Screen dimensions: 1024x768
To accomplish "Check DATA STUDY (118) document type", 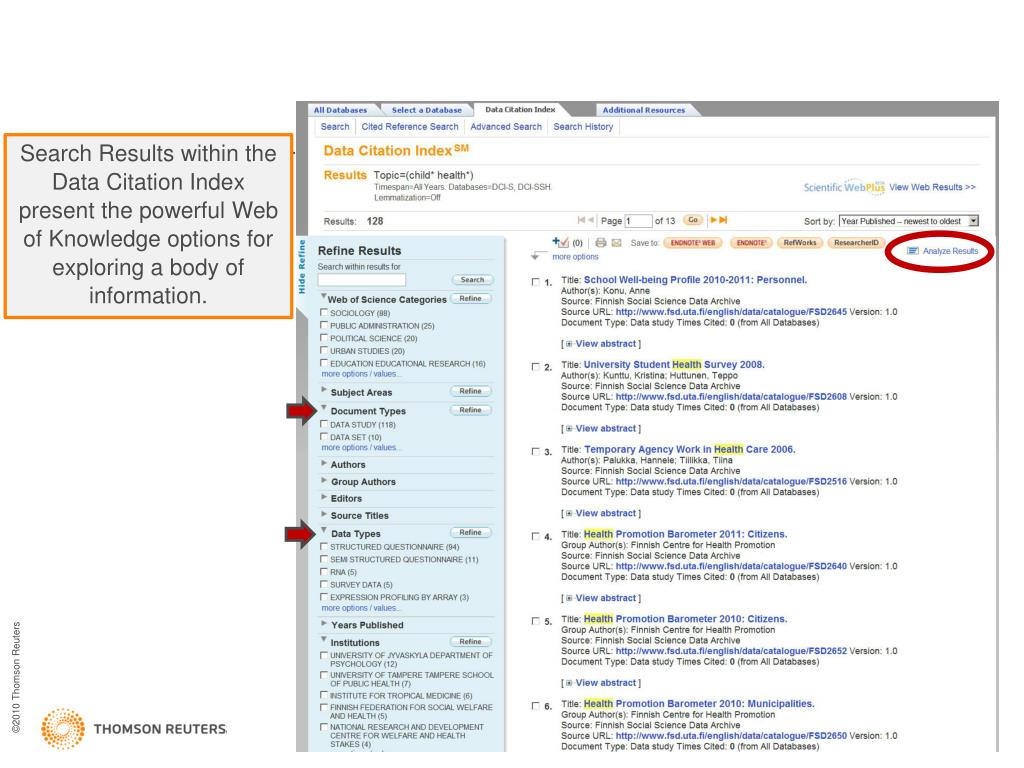I will click(324, 424).
